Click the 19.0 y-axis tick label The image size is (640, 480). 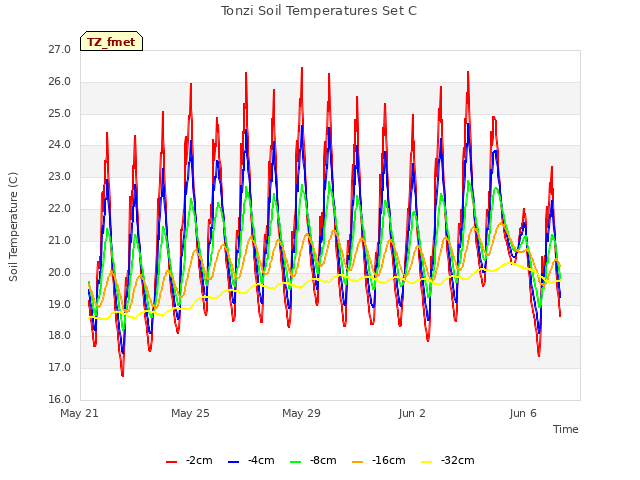click(60, 304)
